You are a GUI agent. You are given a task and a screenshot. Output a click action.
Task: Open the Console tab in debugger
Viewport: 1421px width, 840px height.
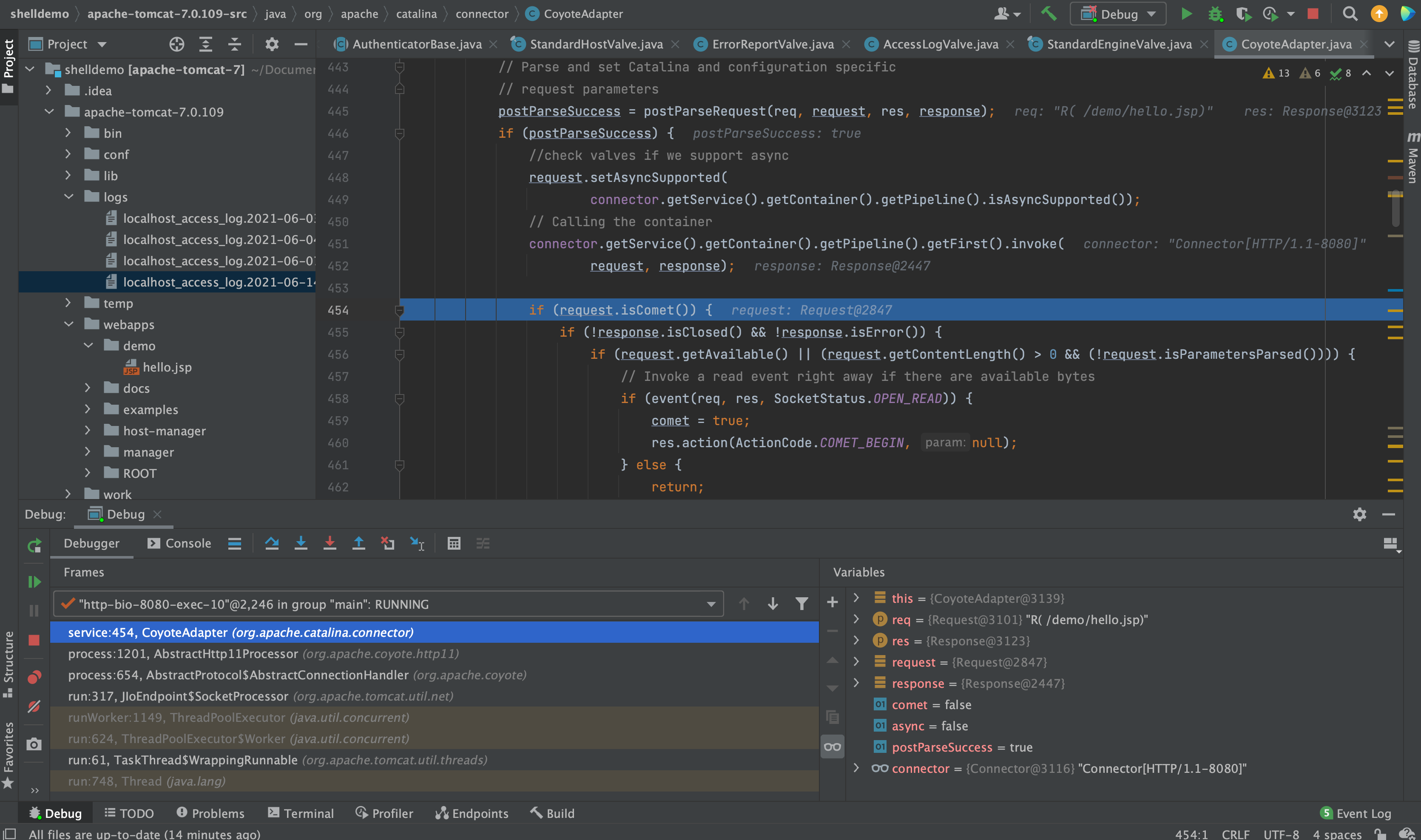[x=179, y=543]
